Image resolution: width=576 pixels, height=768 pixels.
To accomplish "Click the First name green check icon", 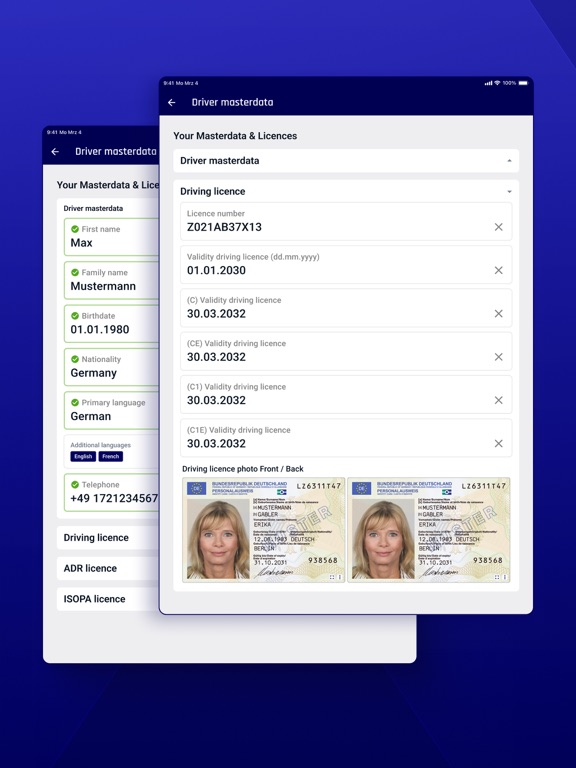I will point(75,229).
